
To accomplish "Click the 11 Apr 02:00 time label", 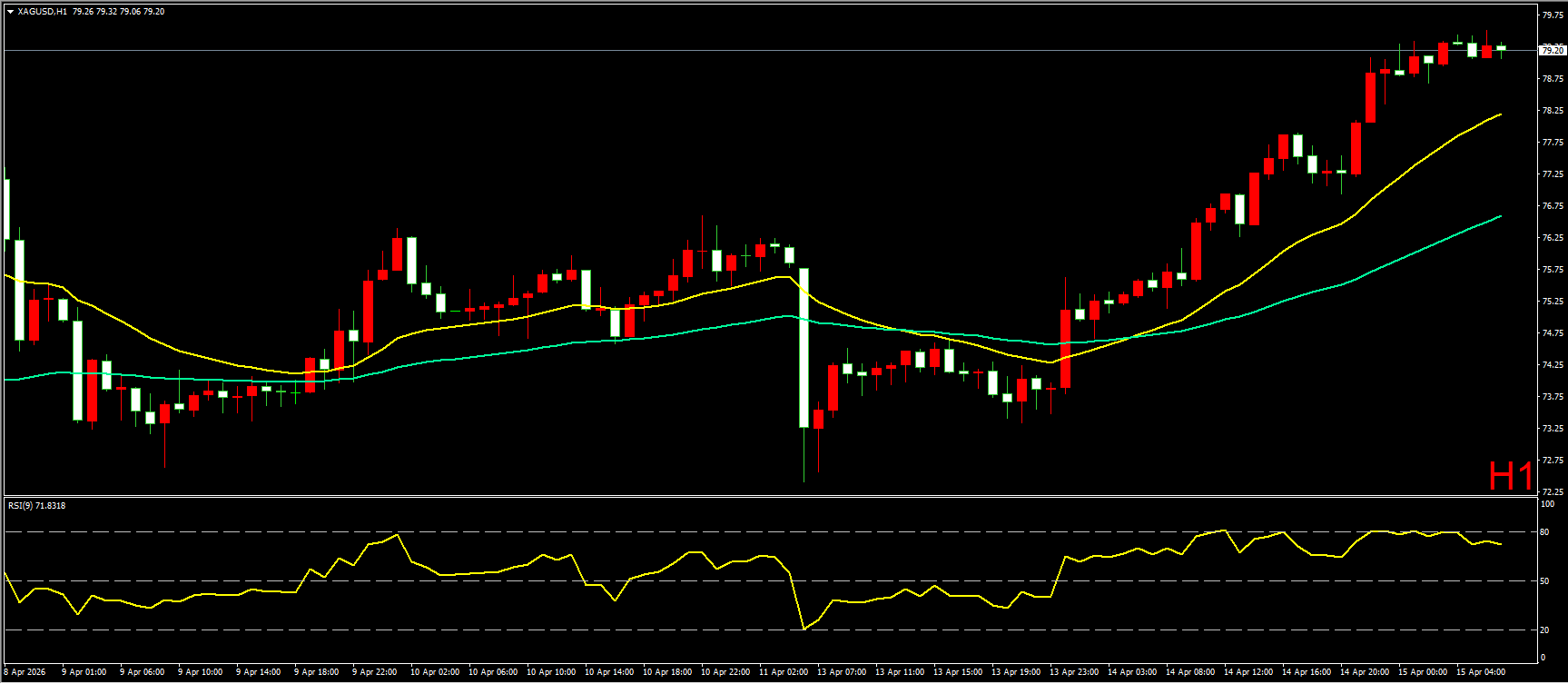I will point(784,672).
